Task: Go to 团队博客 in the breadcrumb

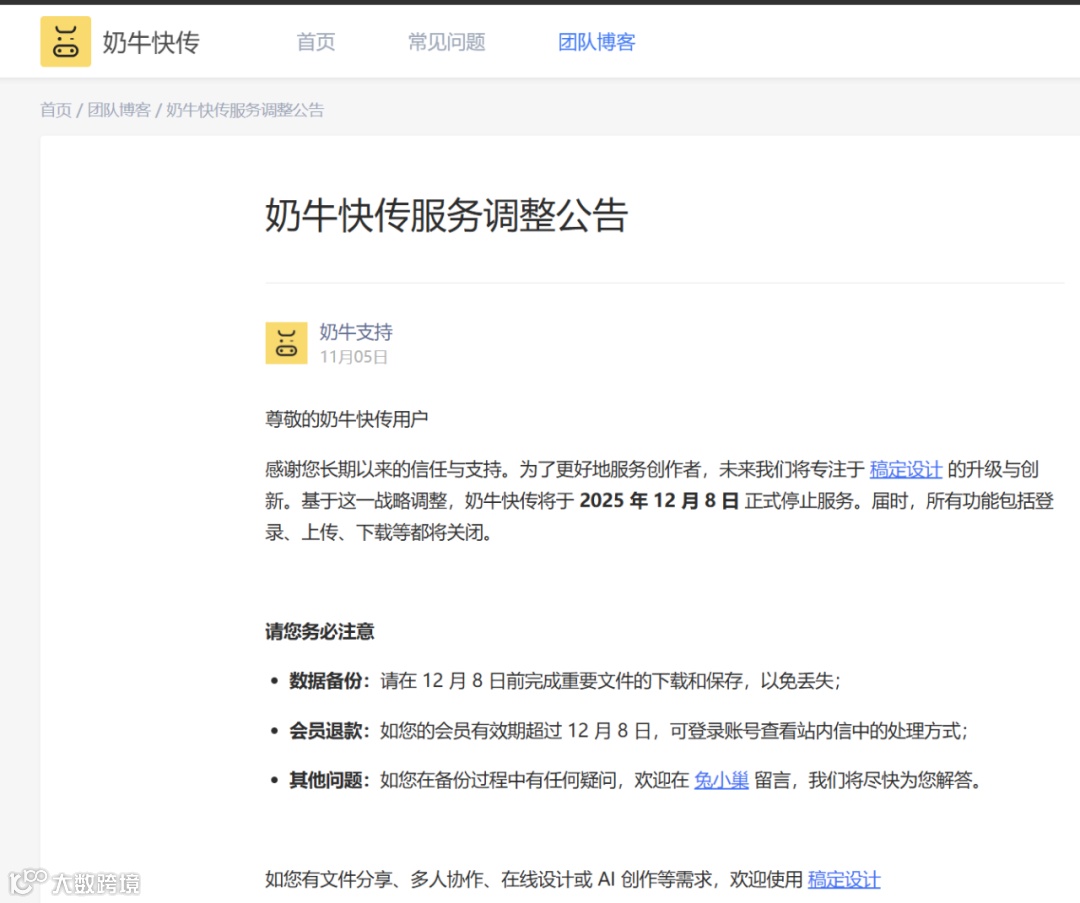Action: click(118, 110)
